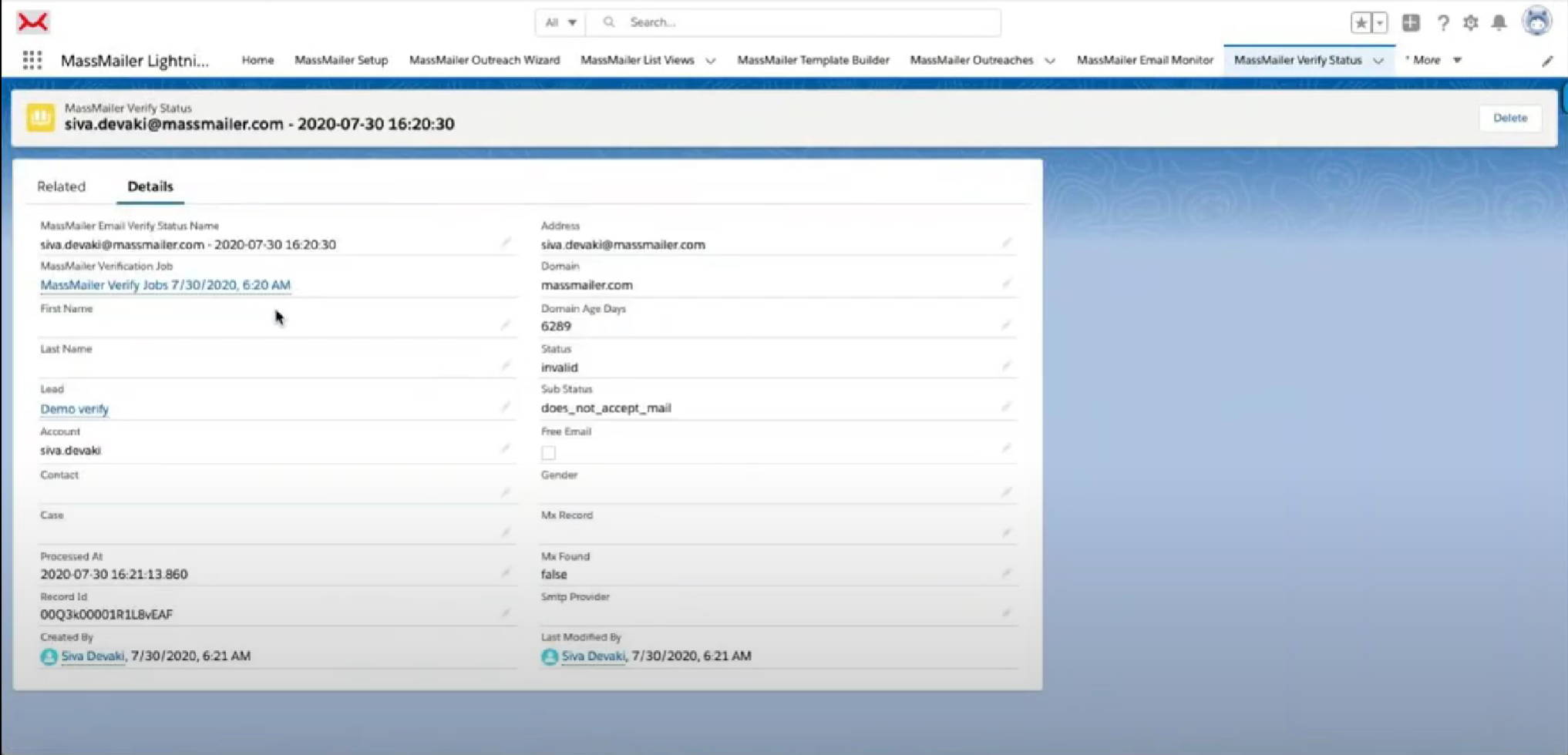Click the favorites star icon
The width and height of the screenshot is (1568, 755).
(1361, 22)
